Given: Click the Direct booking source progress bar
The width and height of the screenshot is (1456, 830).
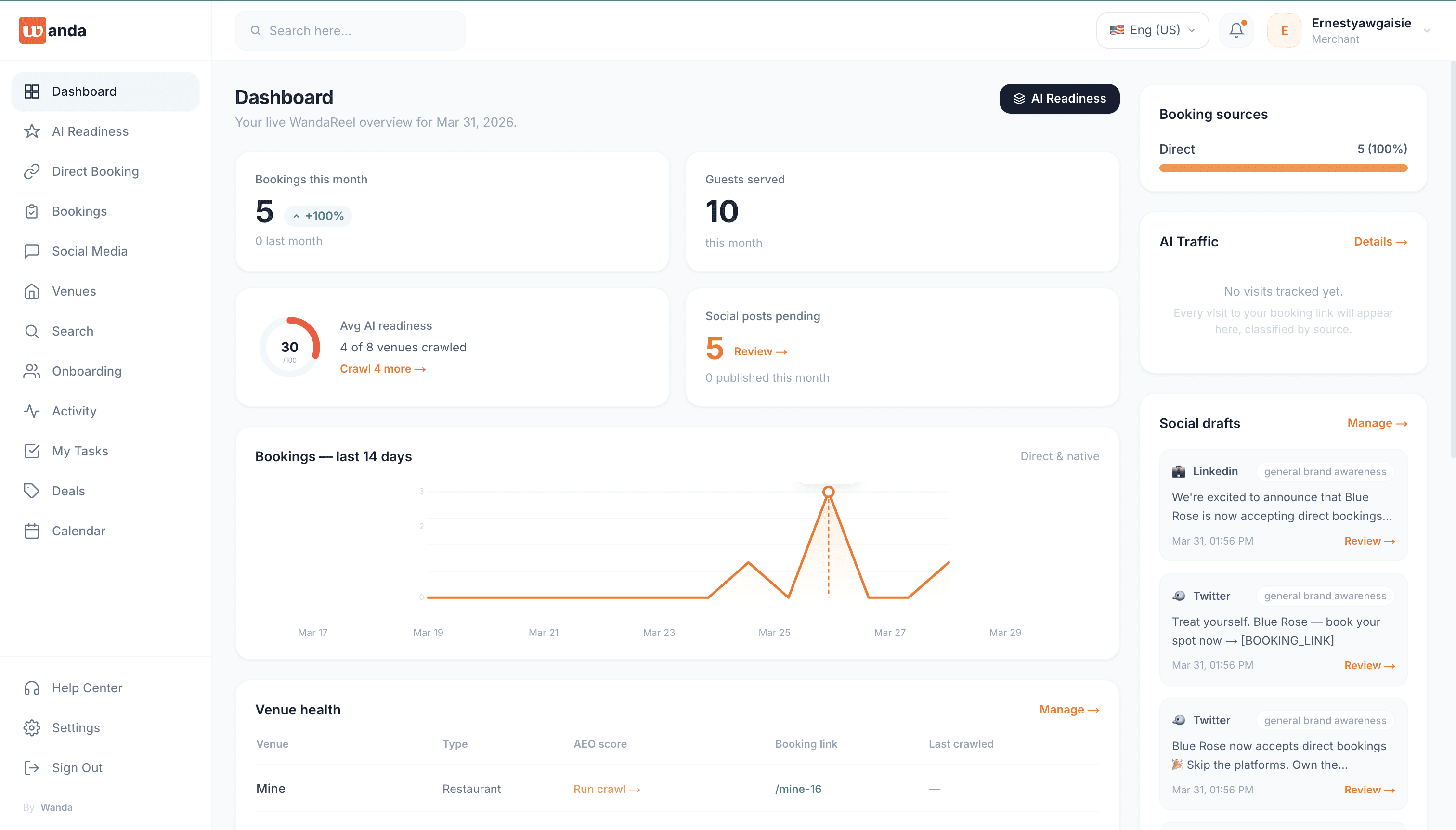Looking at the screenshot, I should click(x=1283, y=168).
